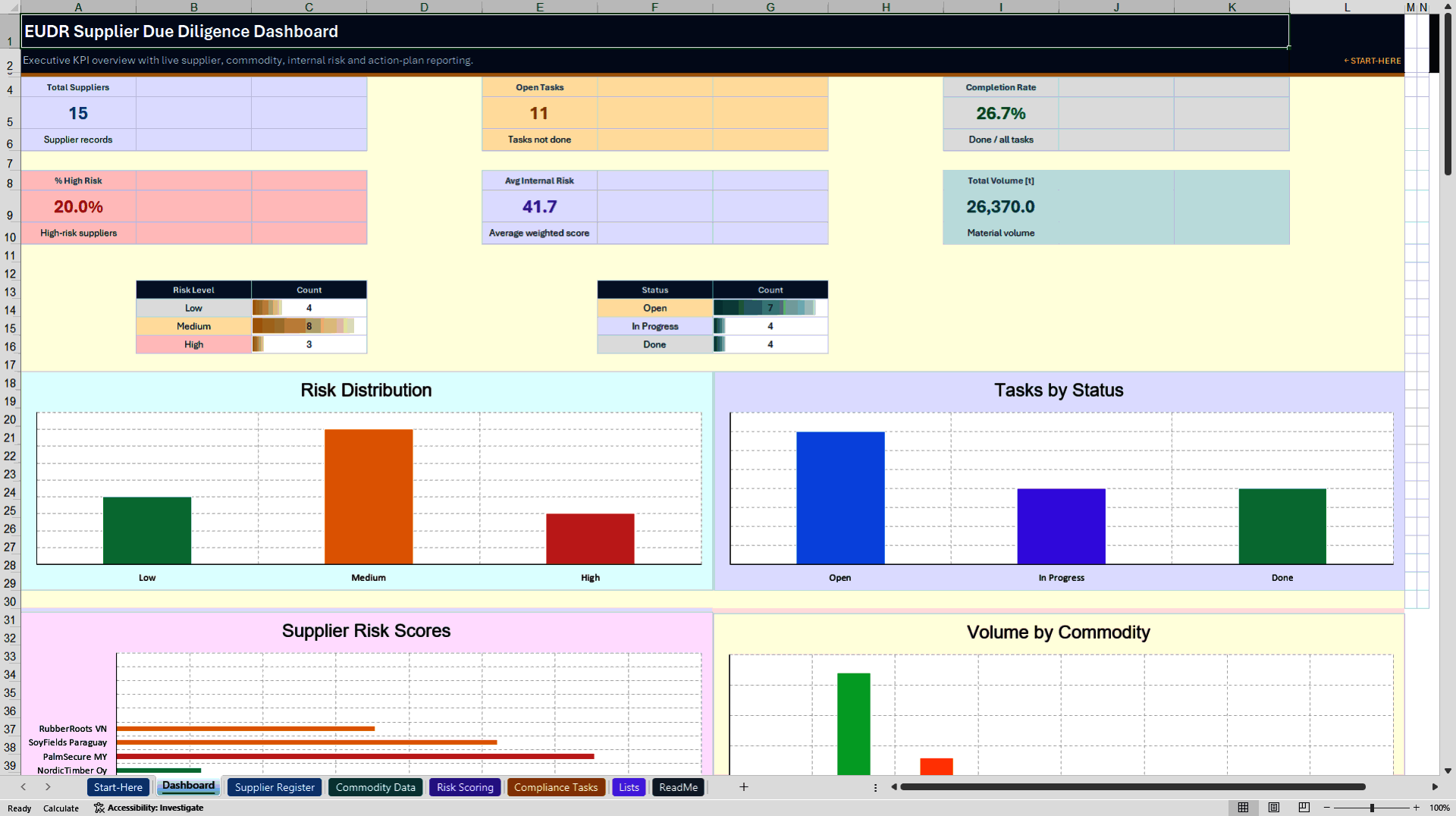
Task: Click the zoom in plus icon
Action: coord(1416,808)
